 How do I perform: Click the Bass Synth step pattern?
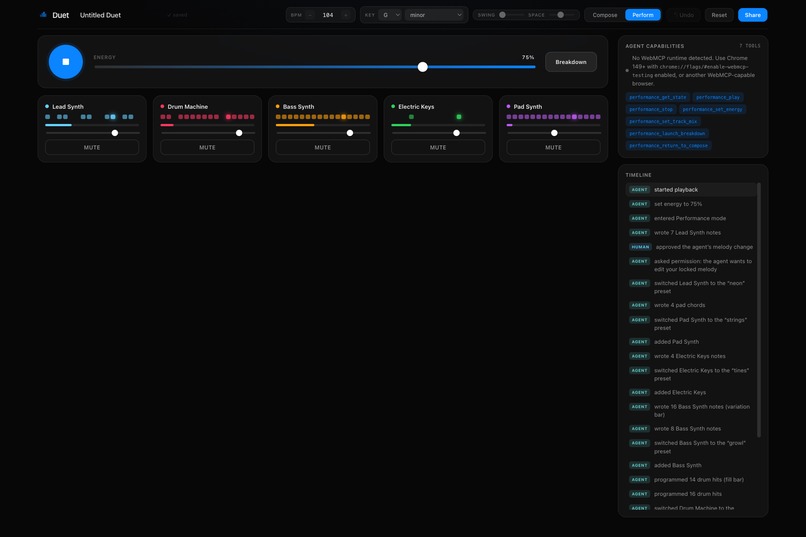[323, 117]
